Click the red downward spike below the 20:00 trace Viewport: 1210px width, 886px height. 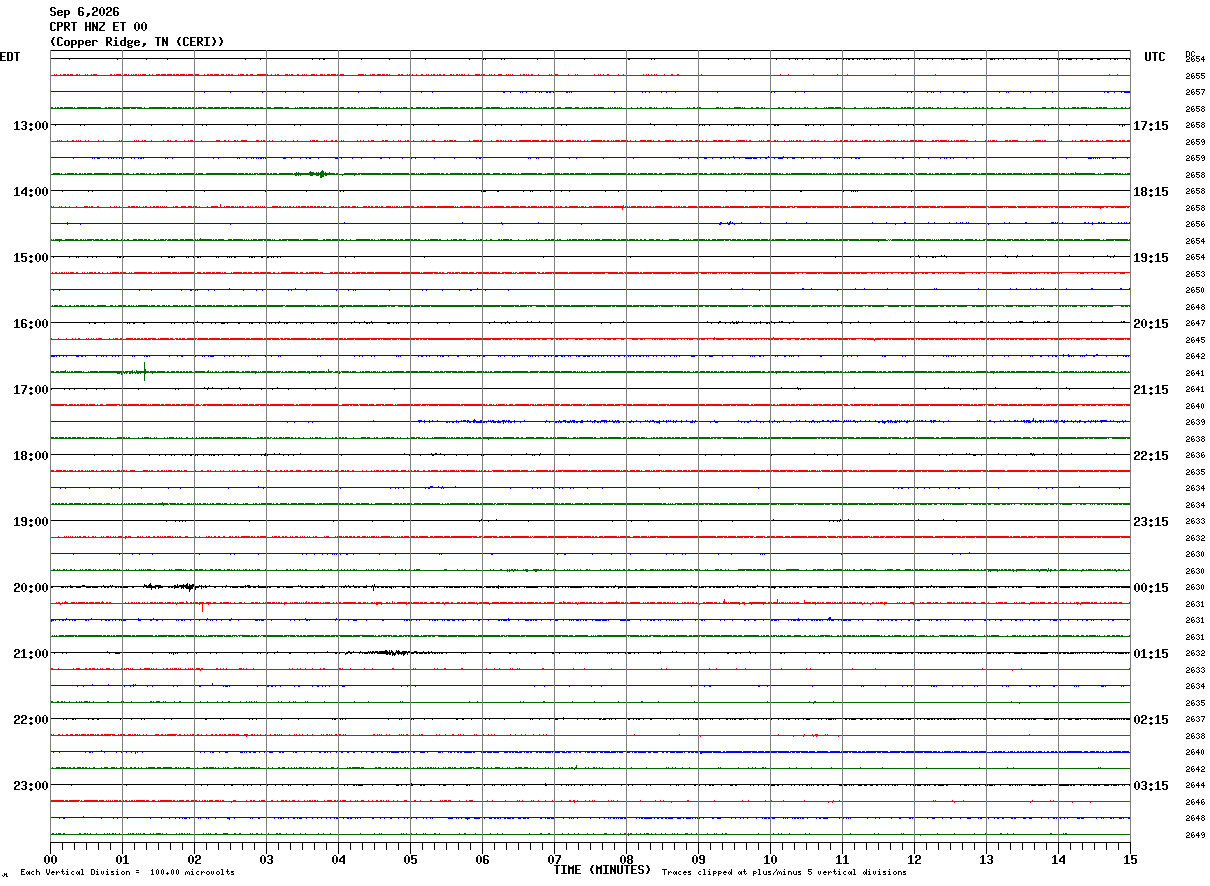(203, 607)
